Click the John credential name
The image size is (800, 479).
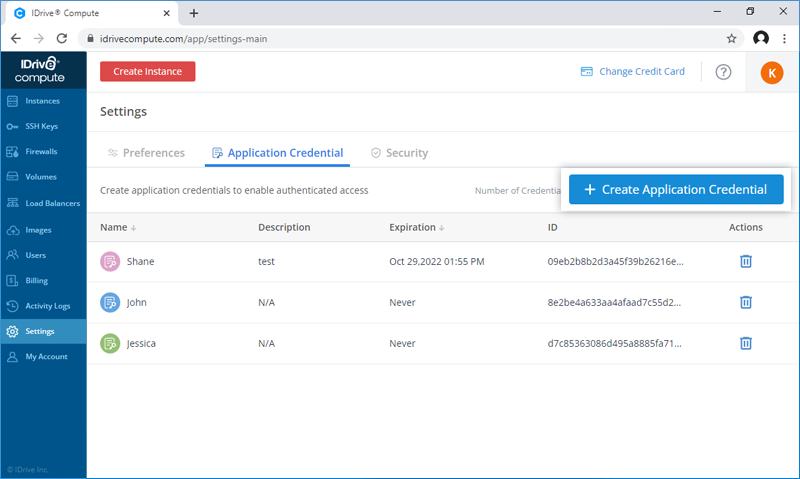(137, 302)
